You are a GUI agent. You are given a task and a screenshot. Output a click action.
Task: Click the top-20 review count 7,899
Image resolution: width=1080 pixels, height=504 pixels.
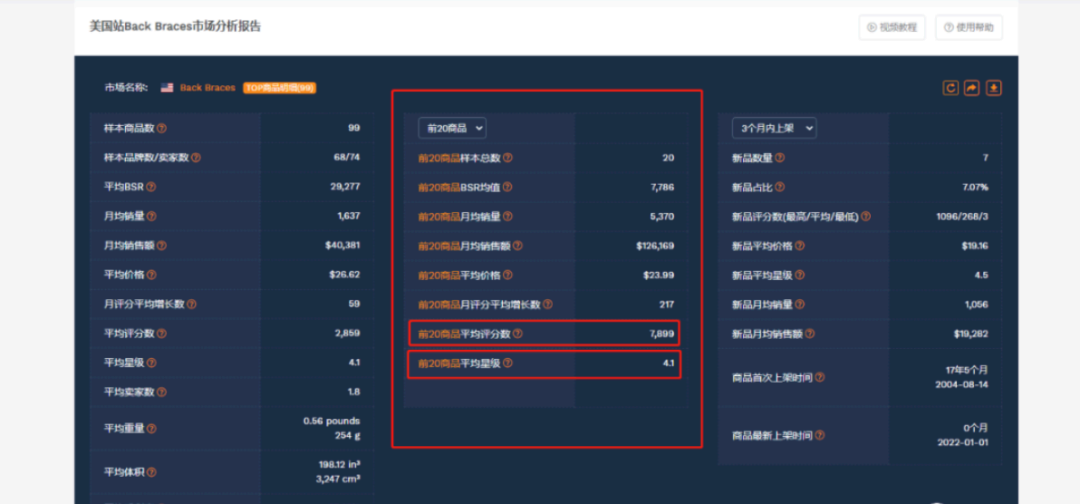[662, 333]
